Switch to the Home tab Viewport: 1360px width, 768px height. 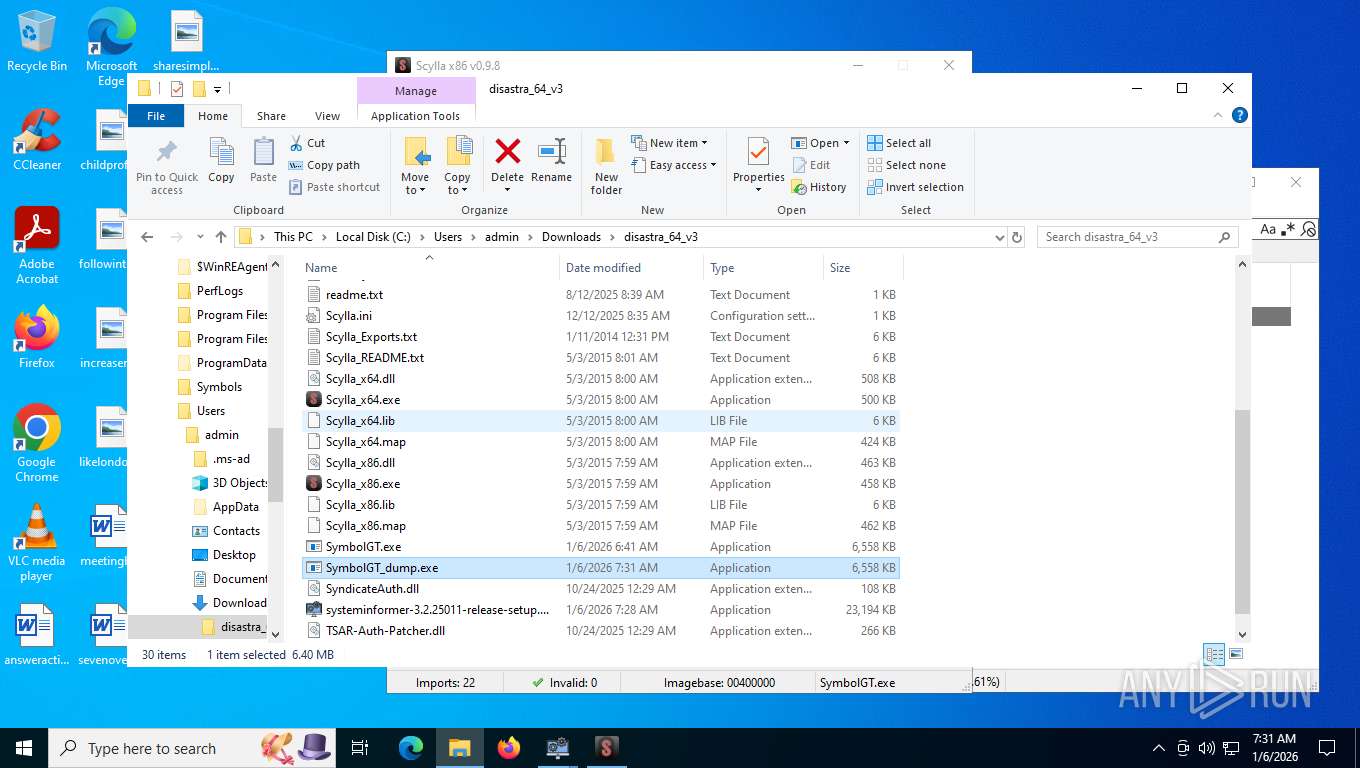pos(213,116)
